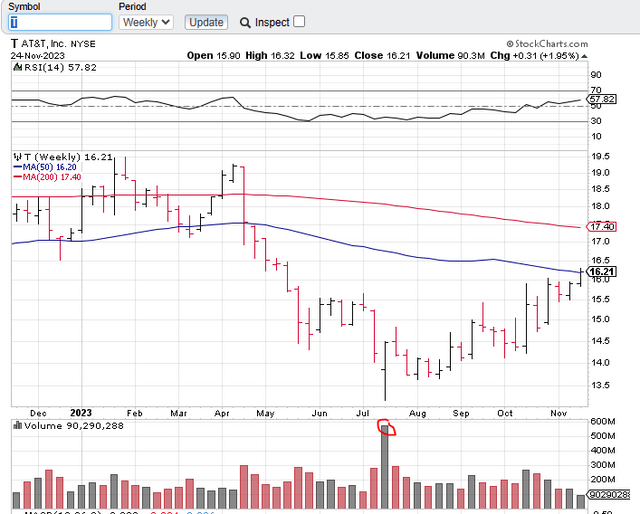This screenshot has width=640, height=514.
Task: Click the red-circled July volume spike
Action: (x=386, y=429)
